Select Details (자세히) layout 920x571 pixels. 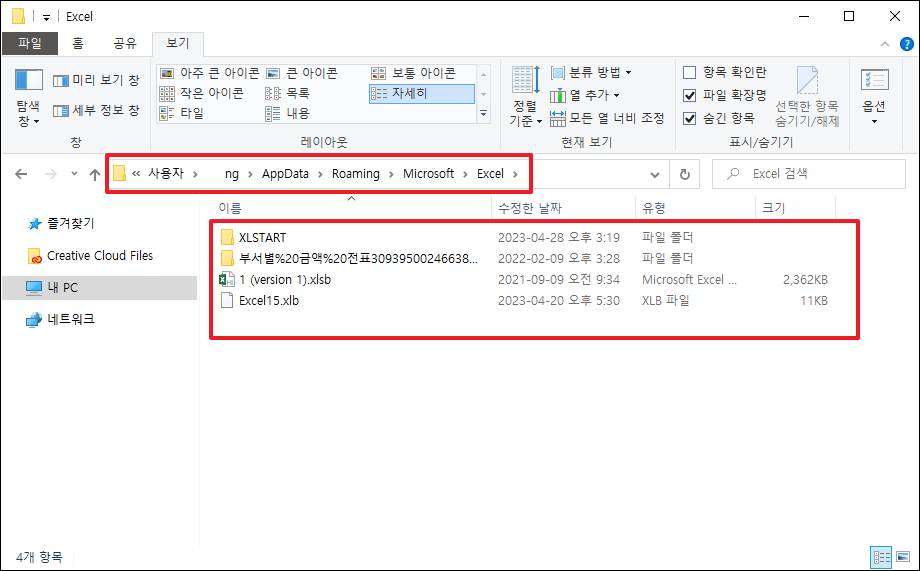click(421, 94)
